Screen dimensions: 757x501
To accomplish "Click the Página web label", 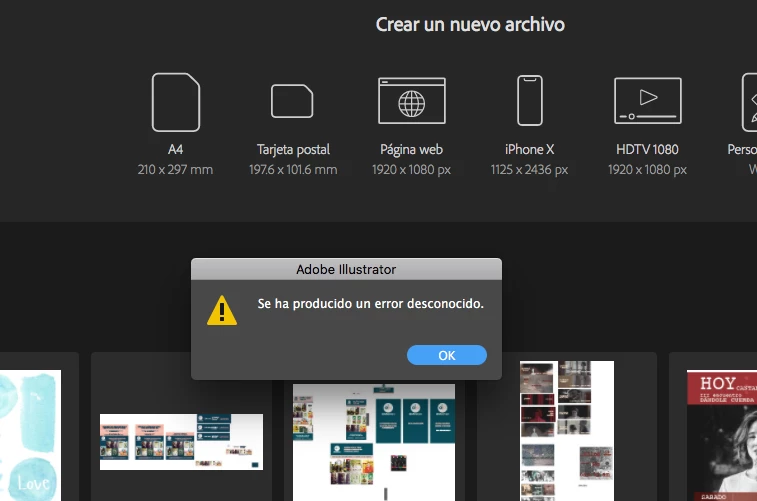I will [x=411, y=149].
